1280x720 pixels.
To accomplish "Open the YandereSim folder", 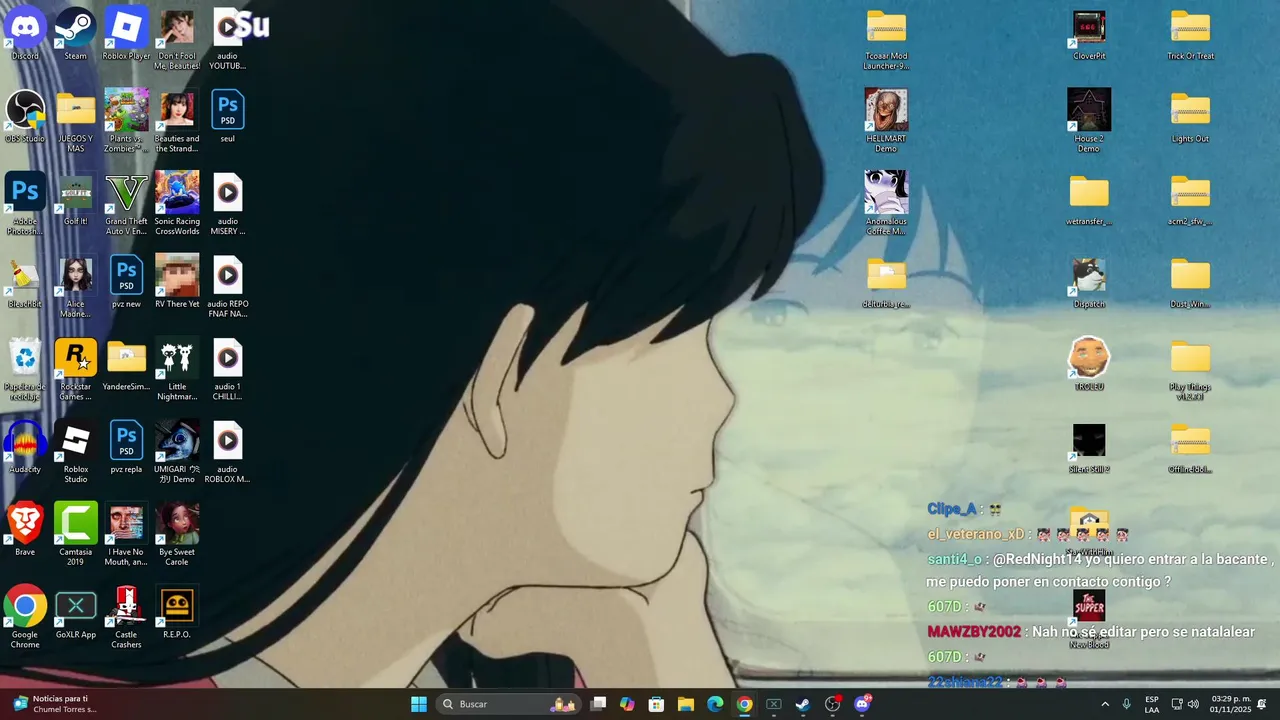I will pos(126,365).
